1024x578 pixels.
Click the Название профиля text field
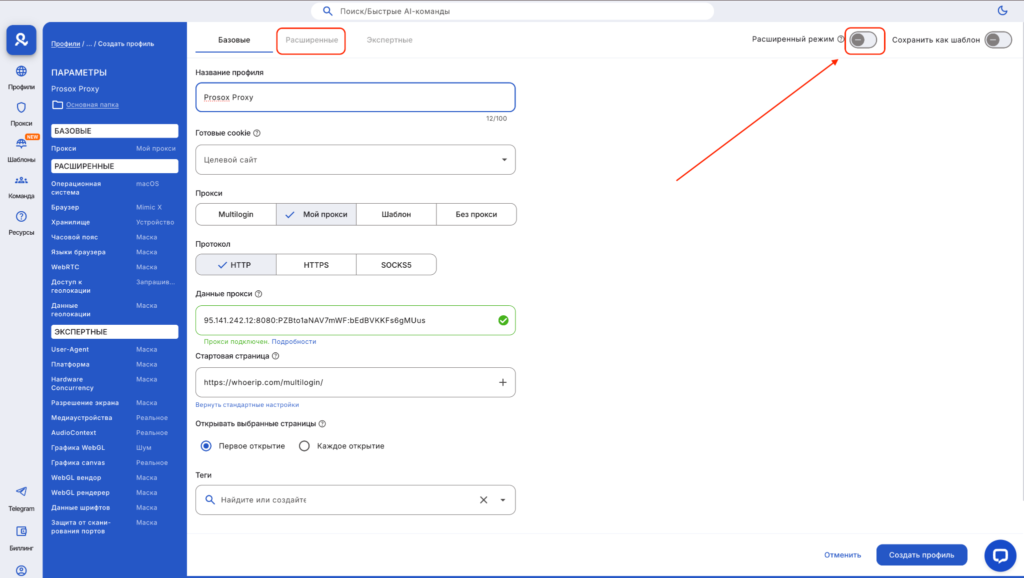[355, 97]
